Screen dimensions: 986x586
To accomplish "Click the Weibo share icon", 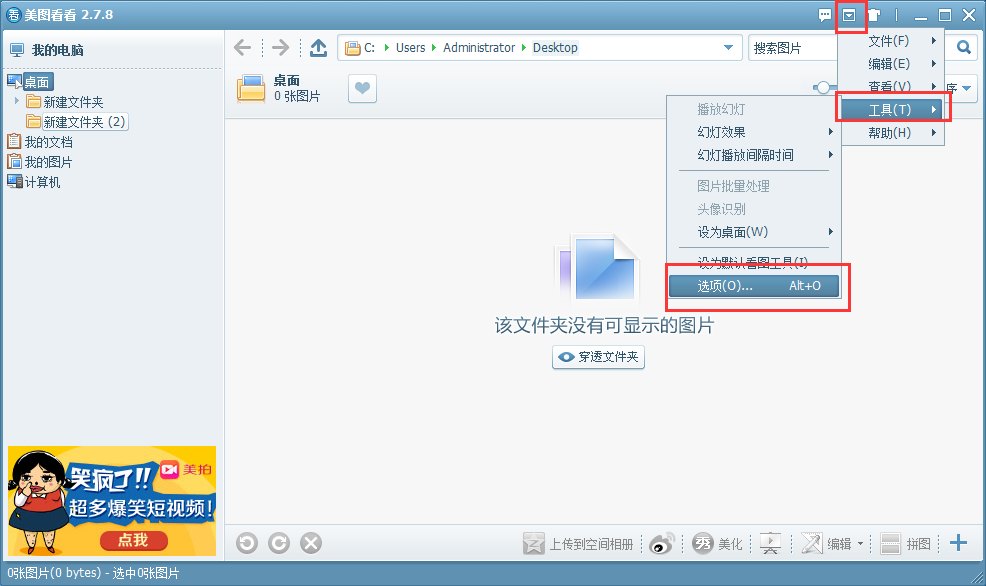I will pos(661,543).
